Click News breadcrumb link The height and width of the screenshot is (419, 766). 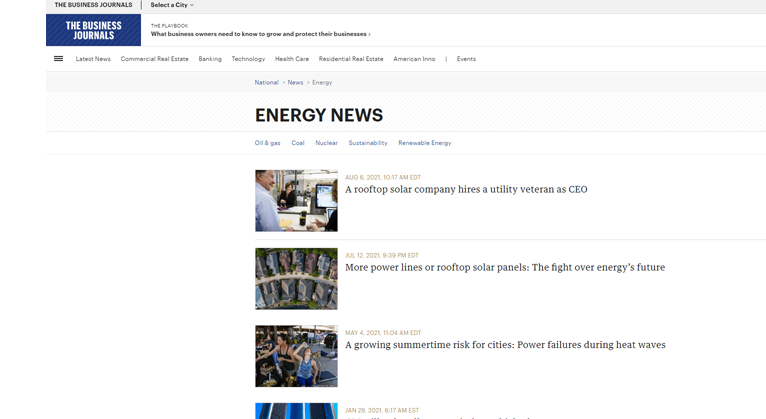coord(295,83)
